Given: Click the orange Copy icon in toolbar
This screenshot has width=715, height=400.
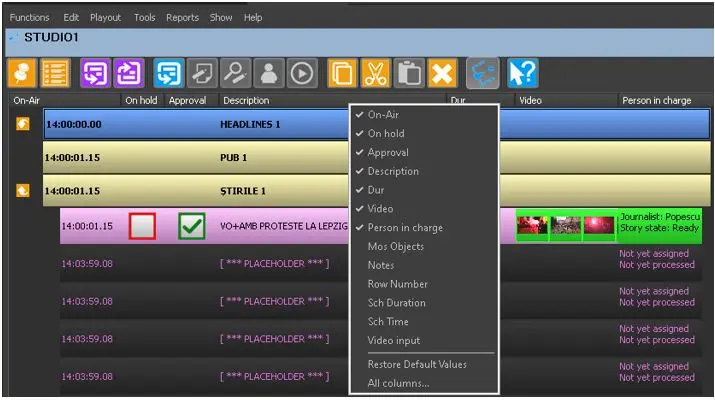Looking at the screenshot, I should coord(342,73).
